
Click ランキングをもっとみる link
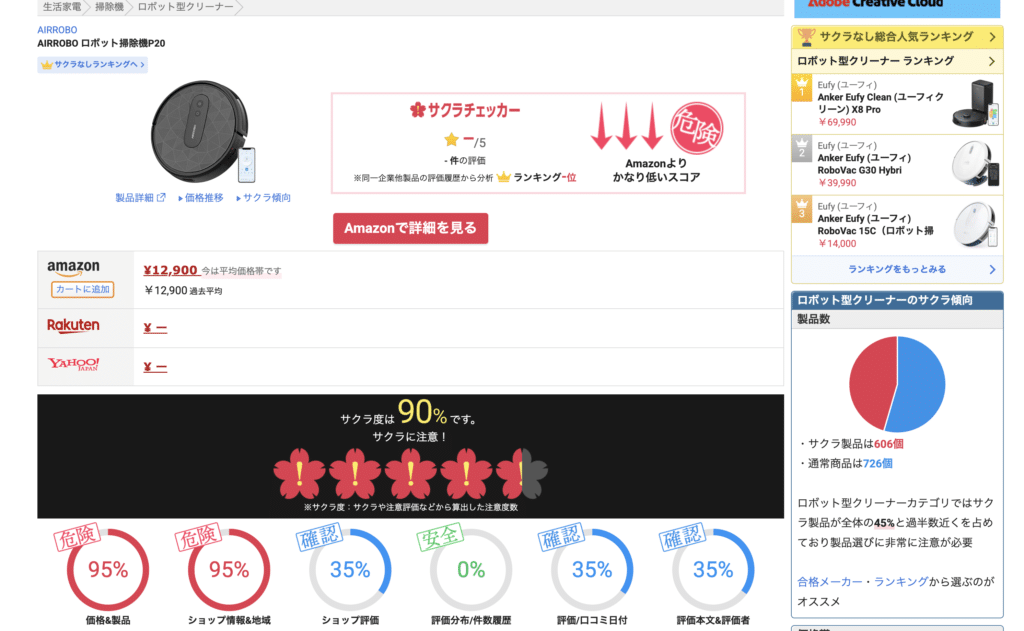pyautogui.click(x=897, y=269)
